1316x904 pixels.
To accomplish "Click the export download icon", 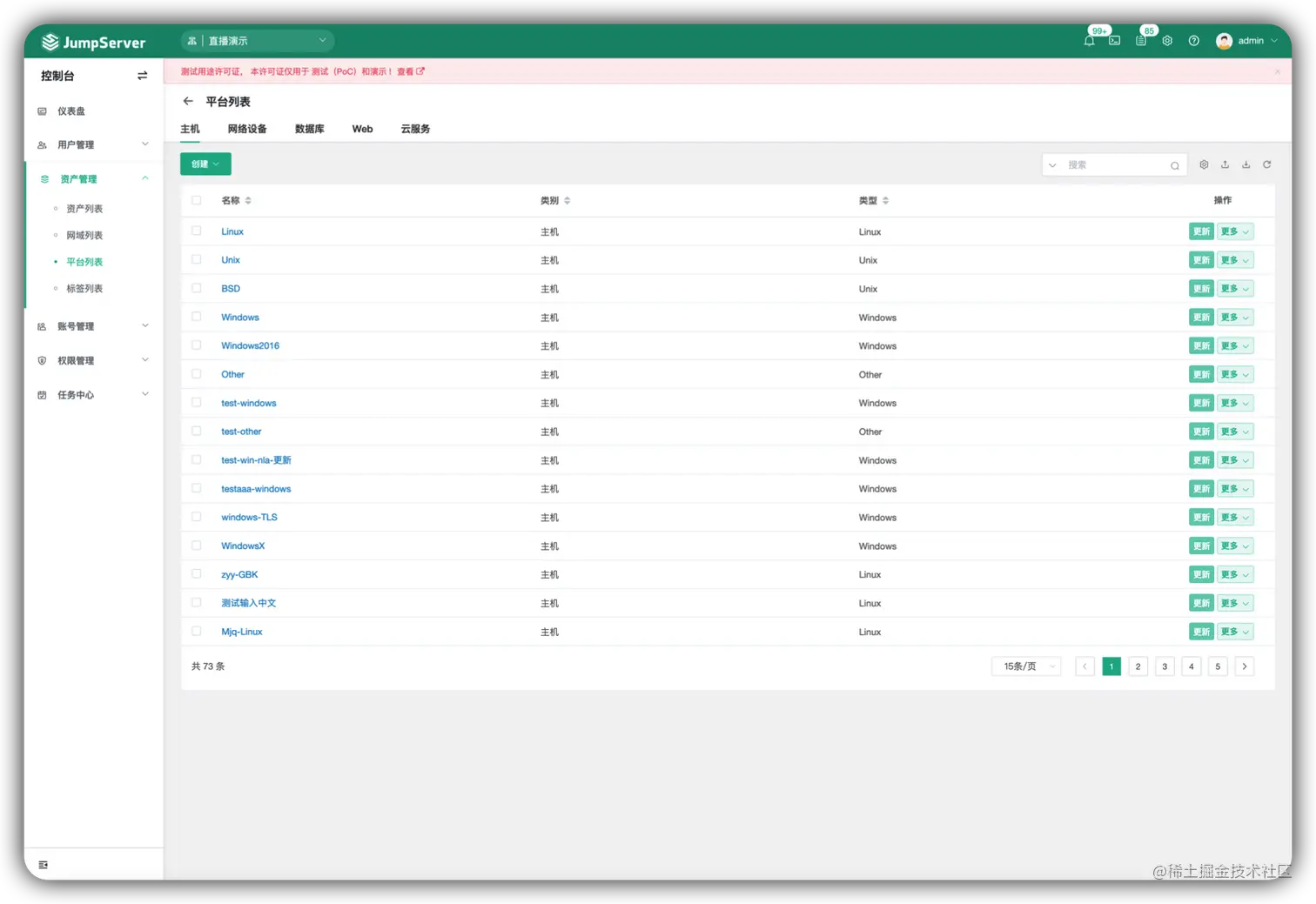I will [1245, 164].
